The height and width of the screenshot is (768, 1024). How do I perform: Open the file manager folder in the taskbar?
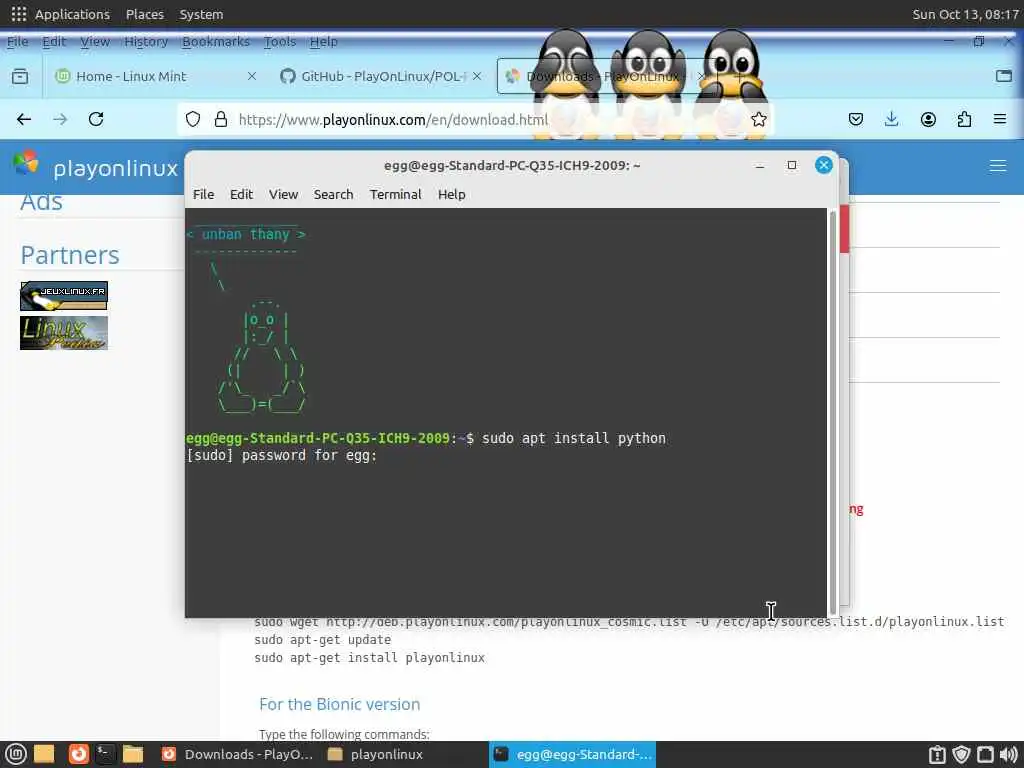[x=133, y=754]
